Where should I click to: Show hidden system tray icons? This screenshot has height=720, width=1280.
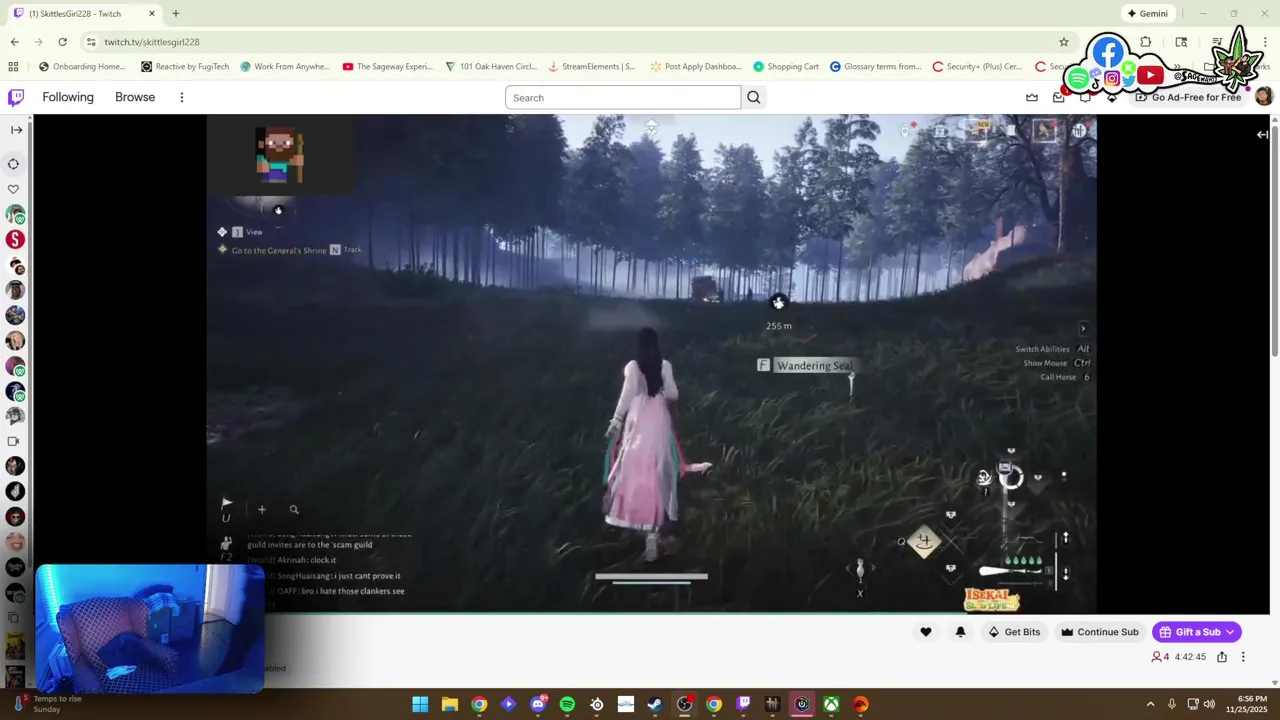pos(1150,704)
